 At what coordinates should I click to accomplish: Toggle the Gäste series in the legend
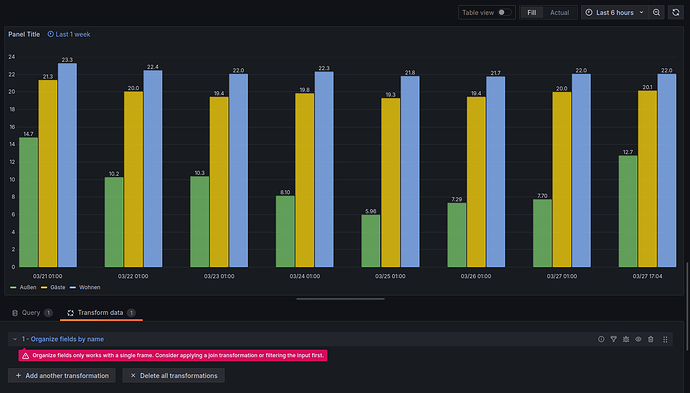[x=58, y=287]
